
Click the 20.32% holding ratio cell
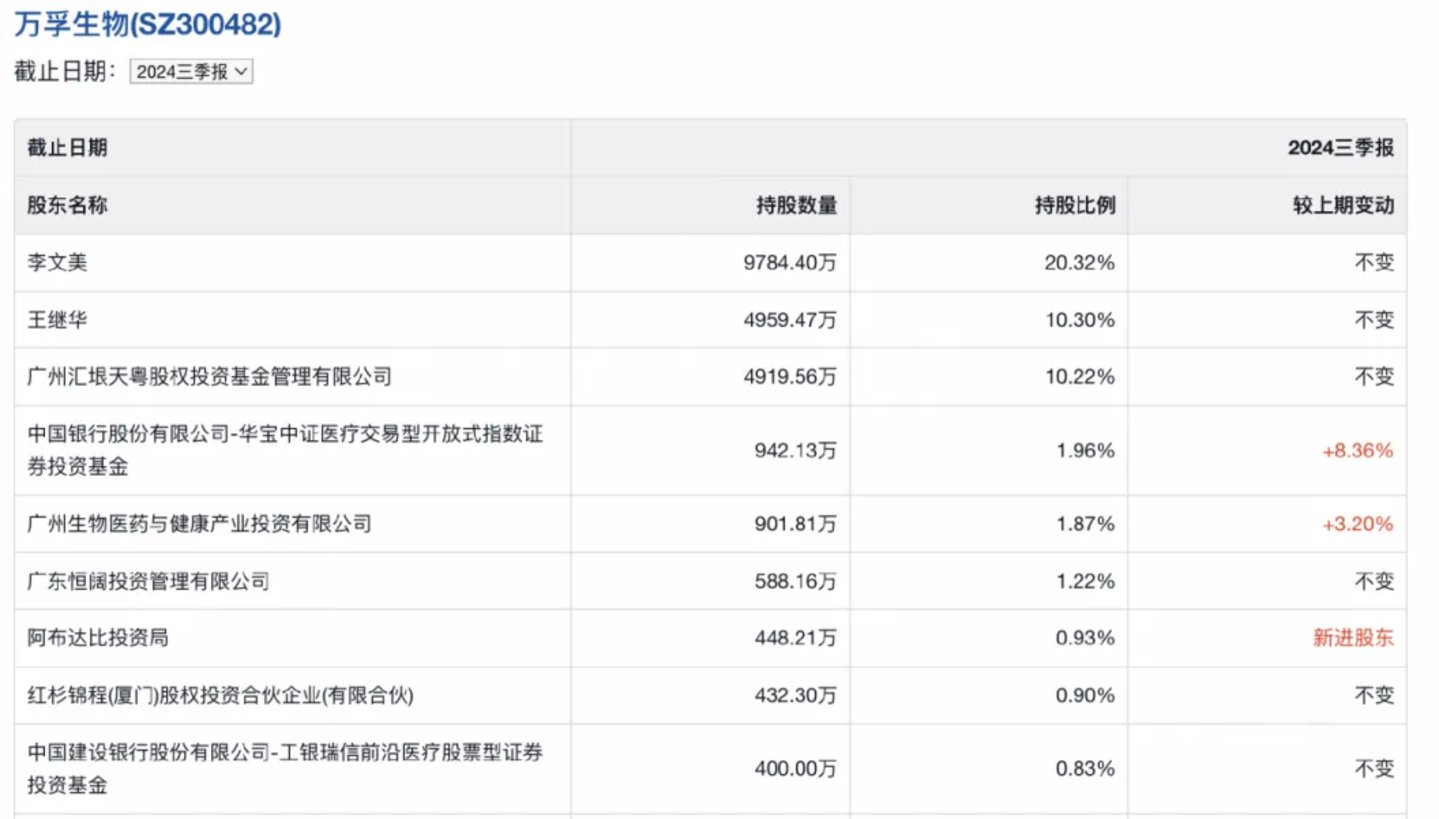click(1085, 263)
